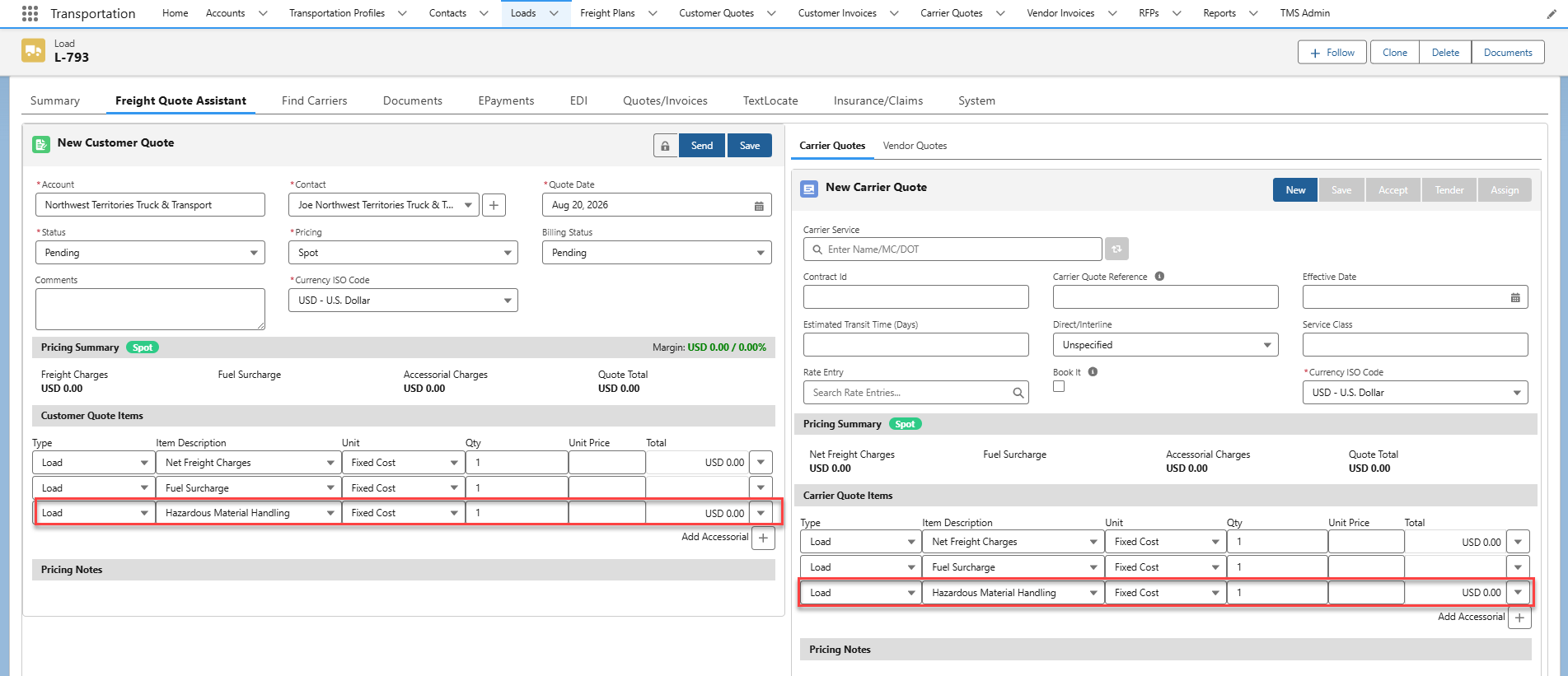The image size is (1568, 676).
Task: Click the Carrier Quote Reference info icon
Action: pyautogui.click(x=1159, y=277)
